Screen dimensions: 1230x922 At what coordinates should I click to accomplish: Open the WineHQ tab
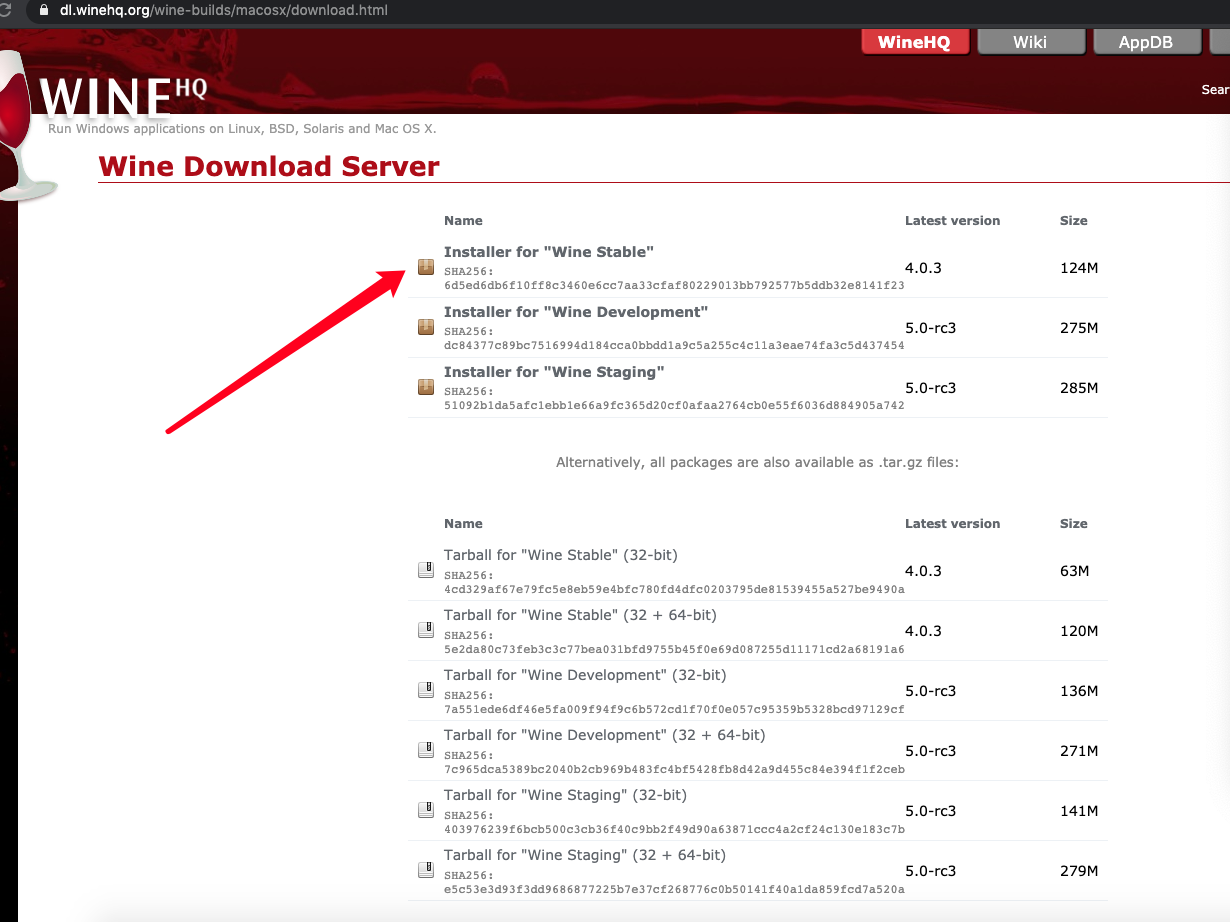(915, 42)
